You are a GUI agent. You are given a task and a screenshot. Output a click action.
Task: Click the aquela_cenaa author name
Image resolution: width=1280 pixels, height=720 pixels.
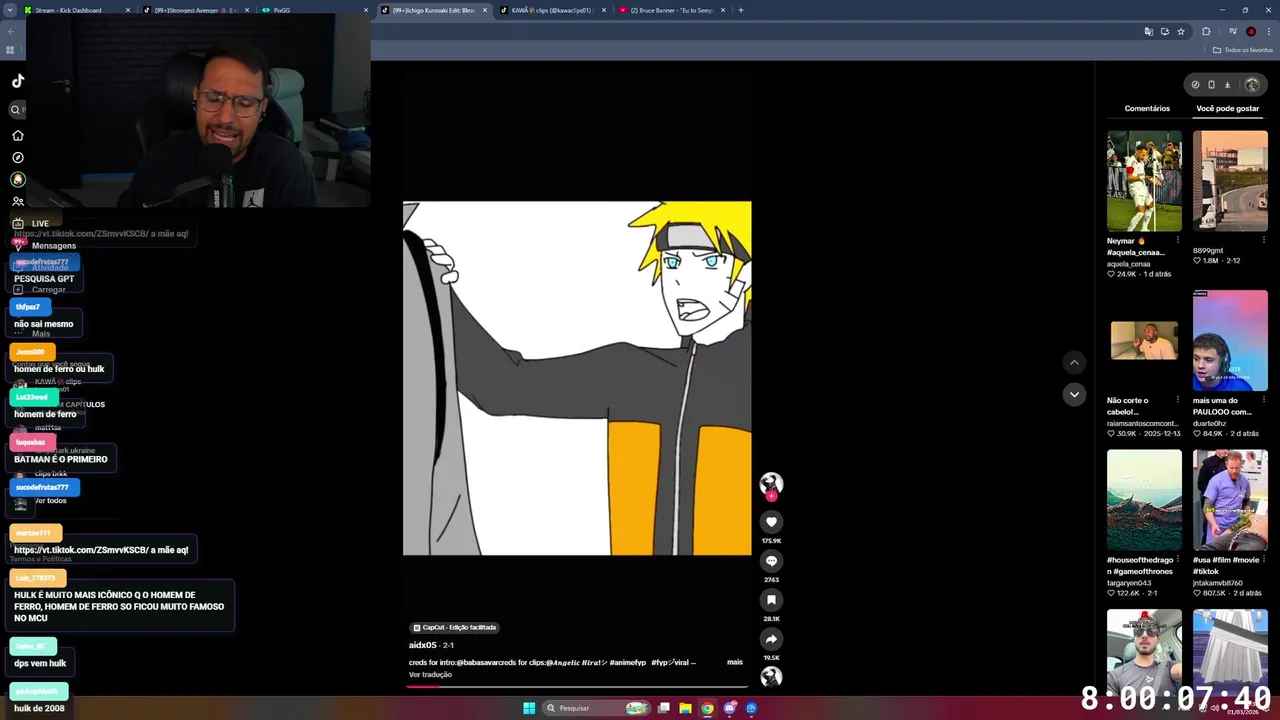click(x=1129, y=264)
